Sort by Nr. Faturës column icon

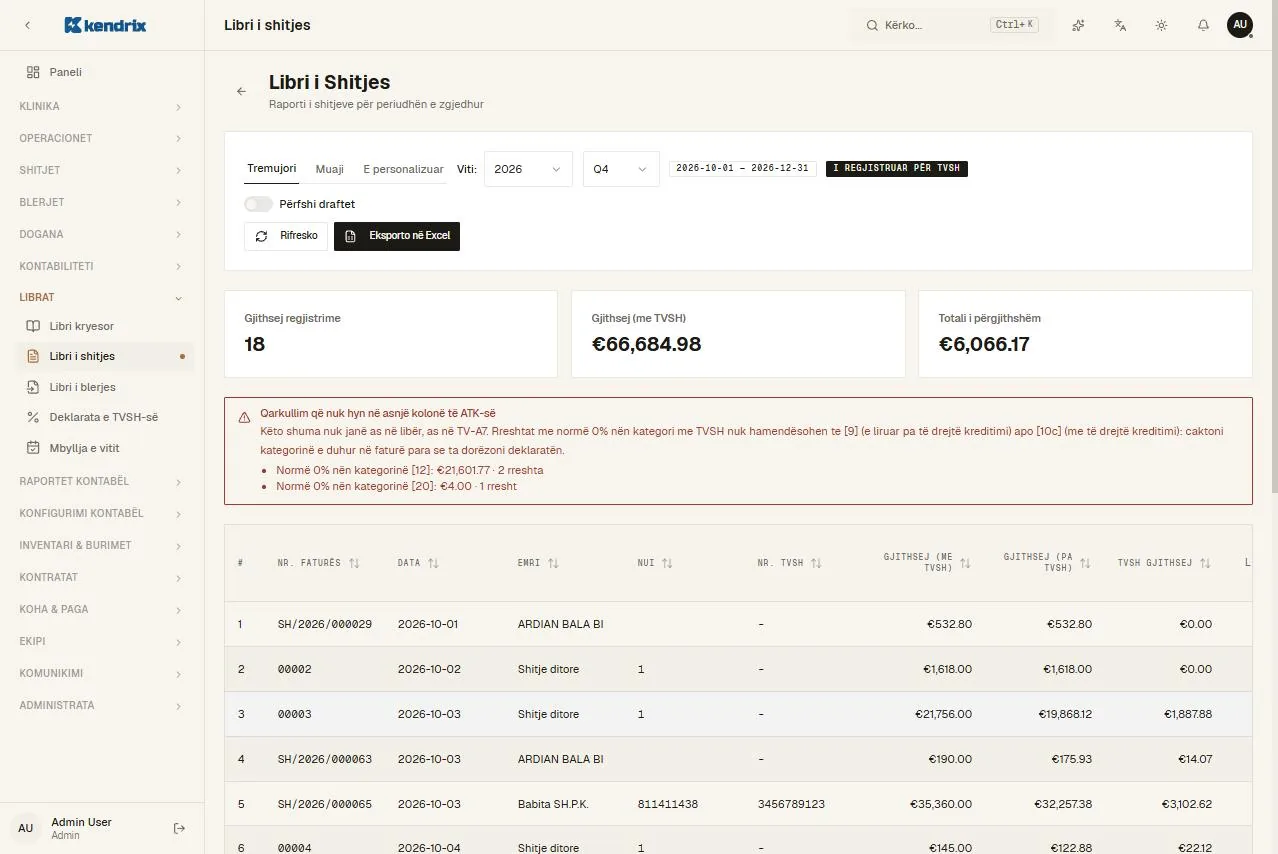pyautogui.click(x=354, y=563)
